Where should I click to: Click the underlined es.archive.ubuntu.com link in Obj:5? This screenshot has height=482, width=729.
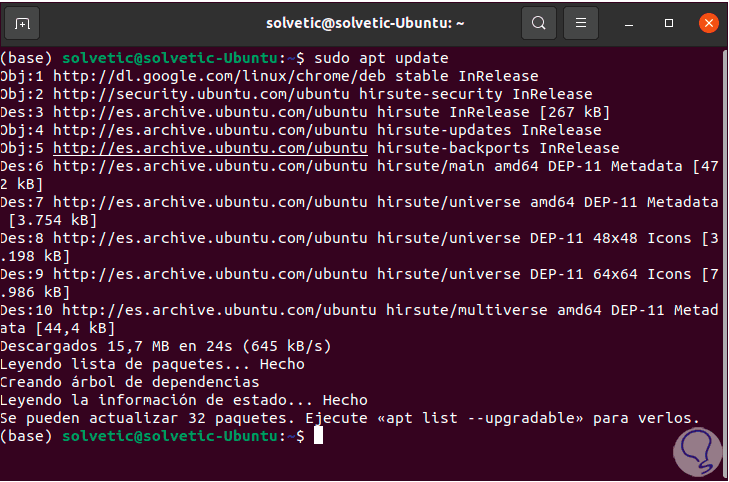click(x=210, y=148)
